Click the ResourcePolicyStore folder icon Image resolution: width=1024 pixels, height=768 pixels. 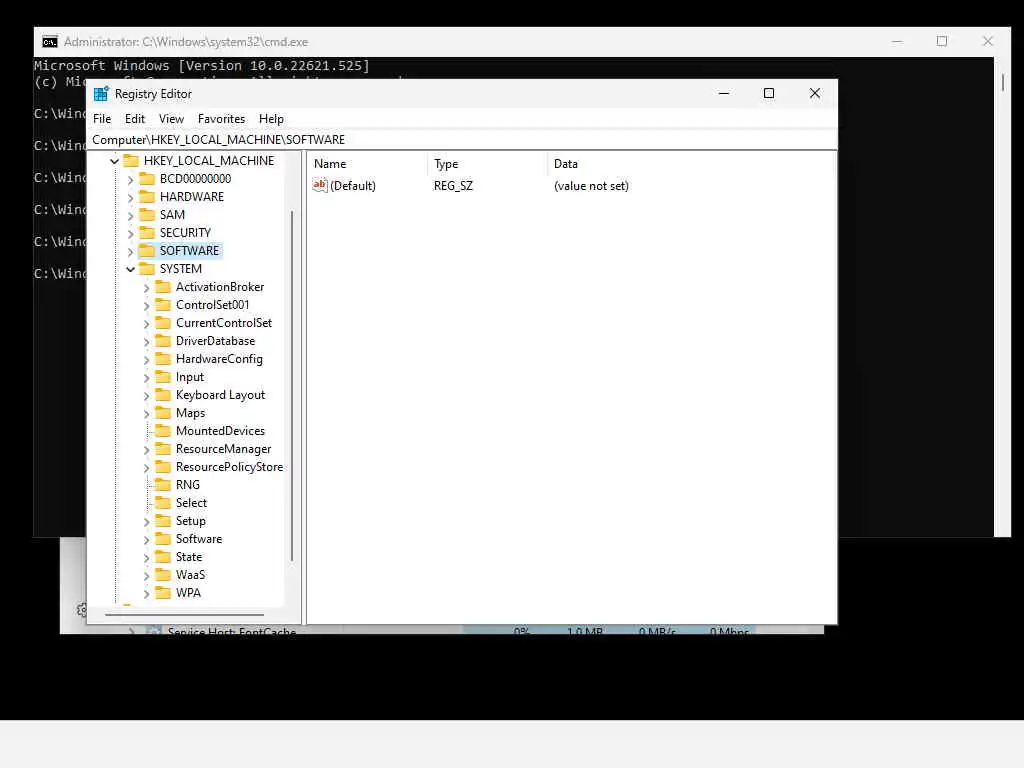(x=163, y=466)
